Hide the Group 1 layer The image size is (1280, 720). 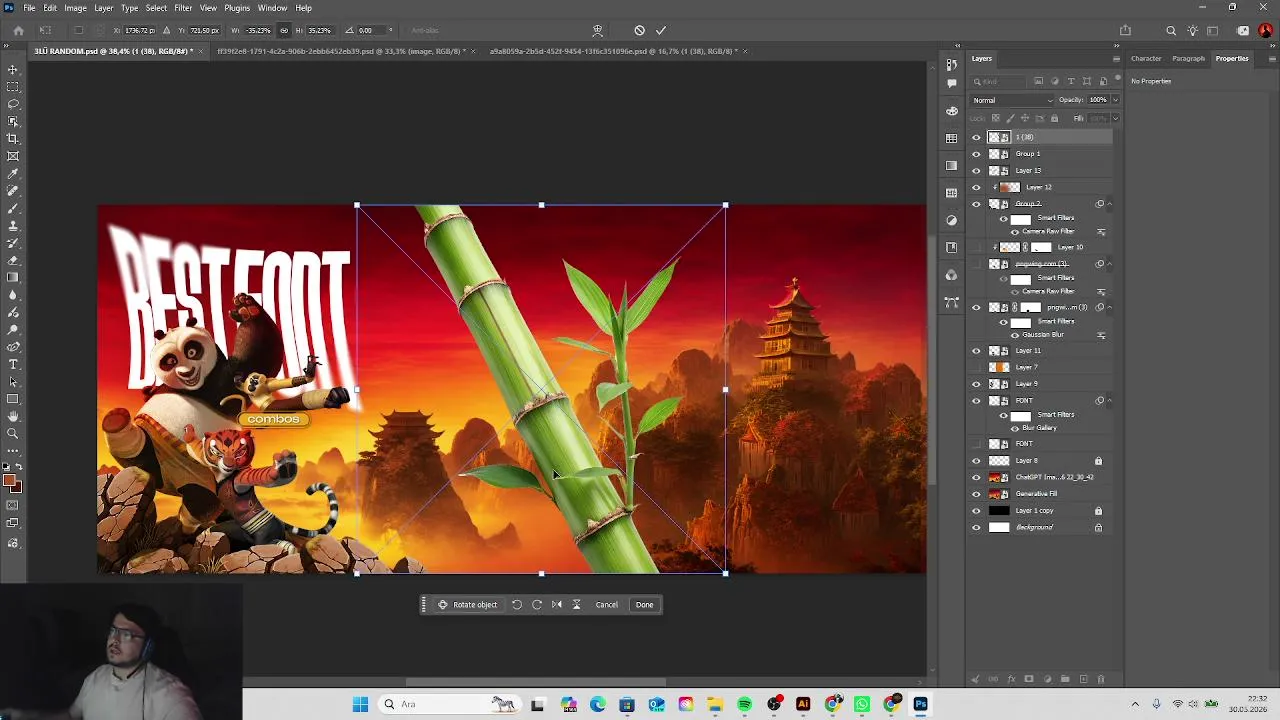coord(976,154)
